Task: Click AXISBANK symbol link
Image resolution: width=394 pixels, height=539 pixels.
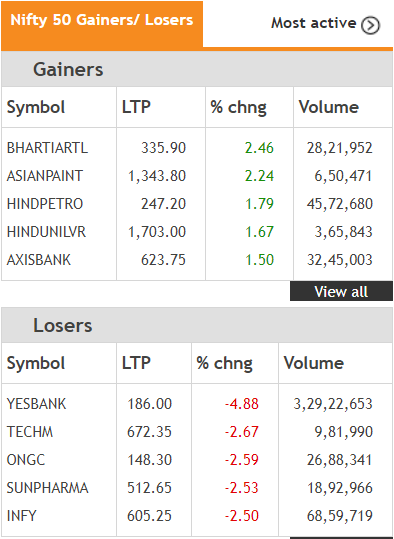Action: pos(39,260)
